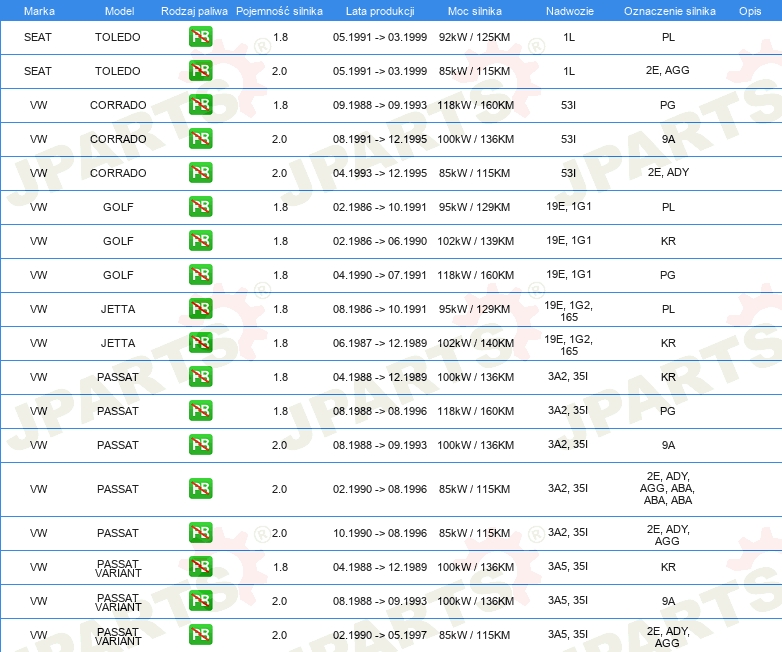
Task: Click body code 3A5, 35I in PASSAT VARIANT KR row
Action: tap(568, 566)
